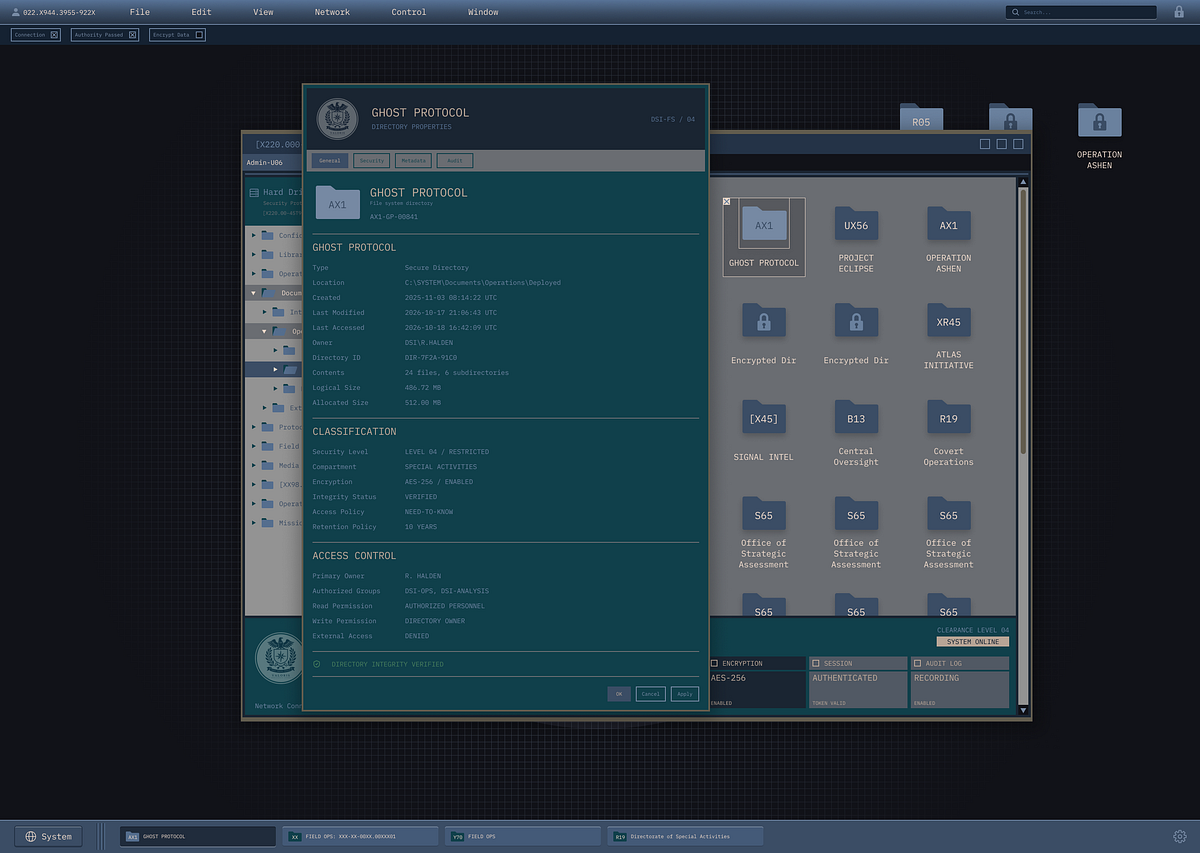Open the Control menu
The width and height of the screenshot is (1200, 853).
point(409,12)
